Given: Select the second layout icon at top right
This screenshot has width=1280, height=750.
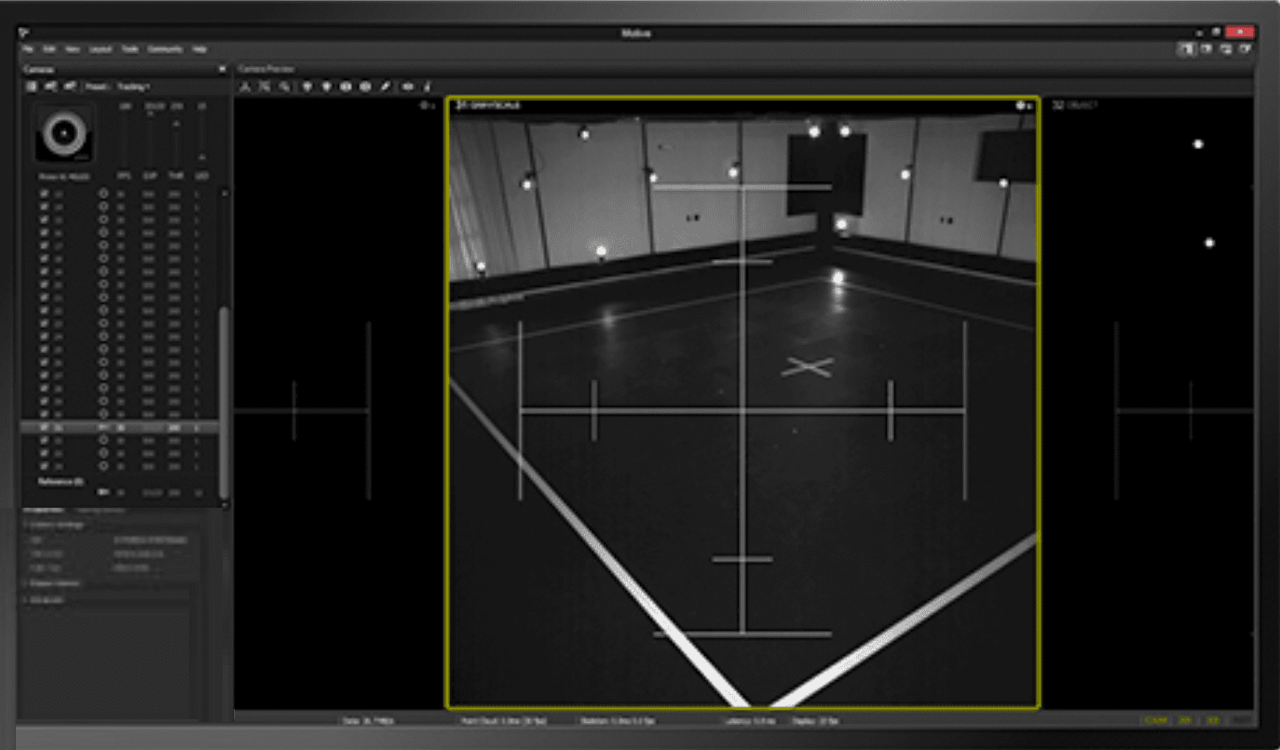Looking at the screenshot, I should click(x=1207, y=49).
